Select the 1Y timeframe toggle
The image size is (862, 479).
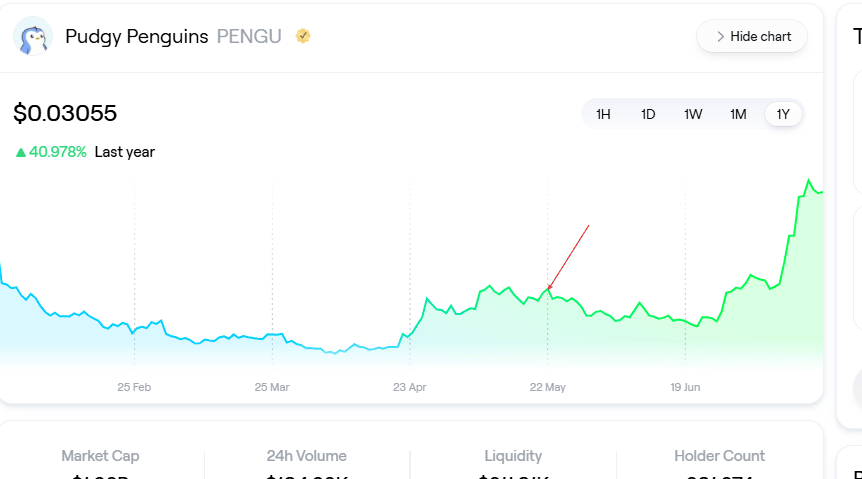783,114
